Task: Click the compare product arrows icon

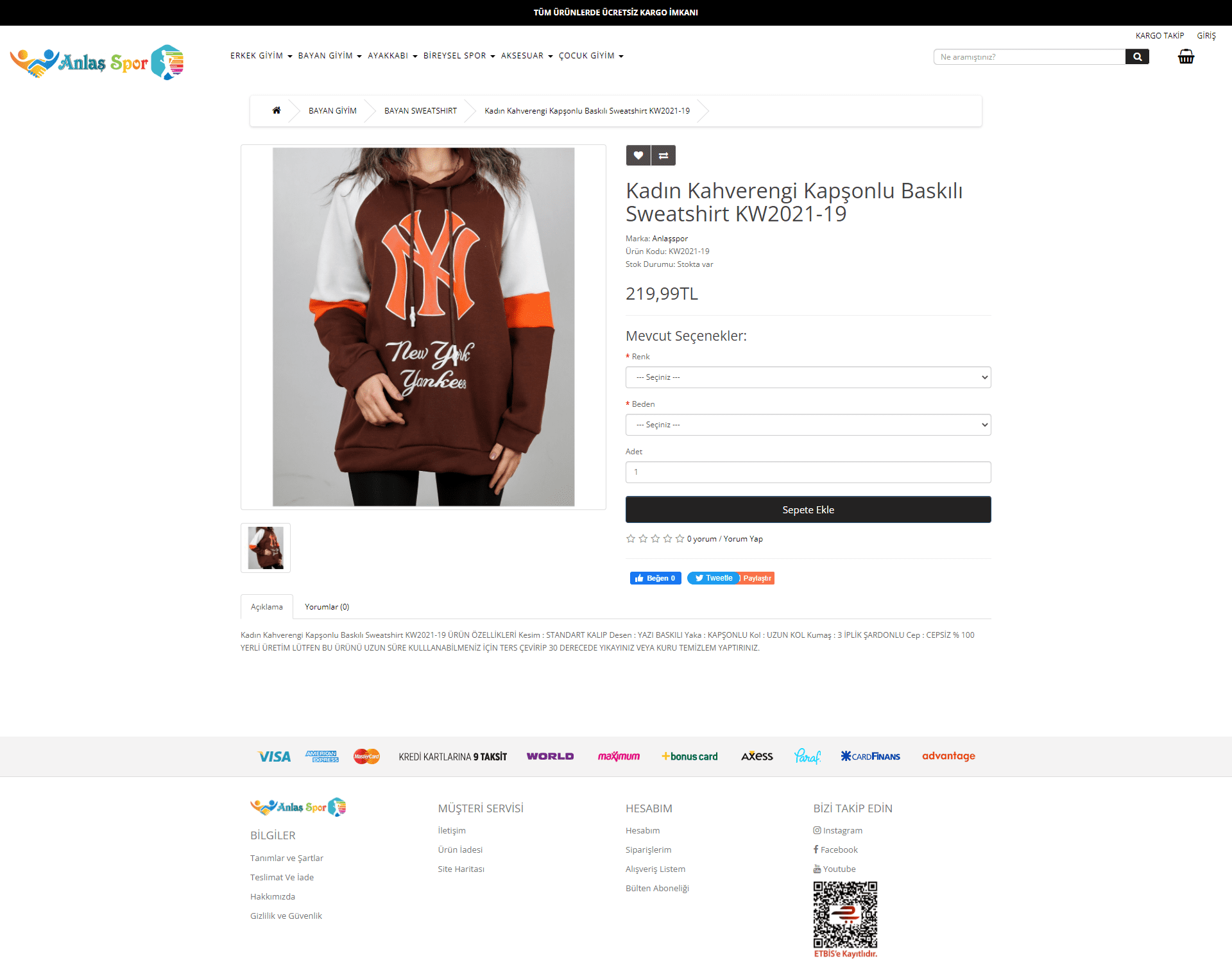Action: [663, 155]
